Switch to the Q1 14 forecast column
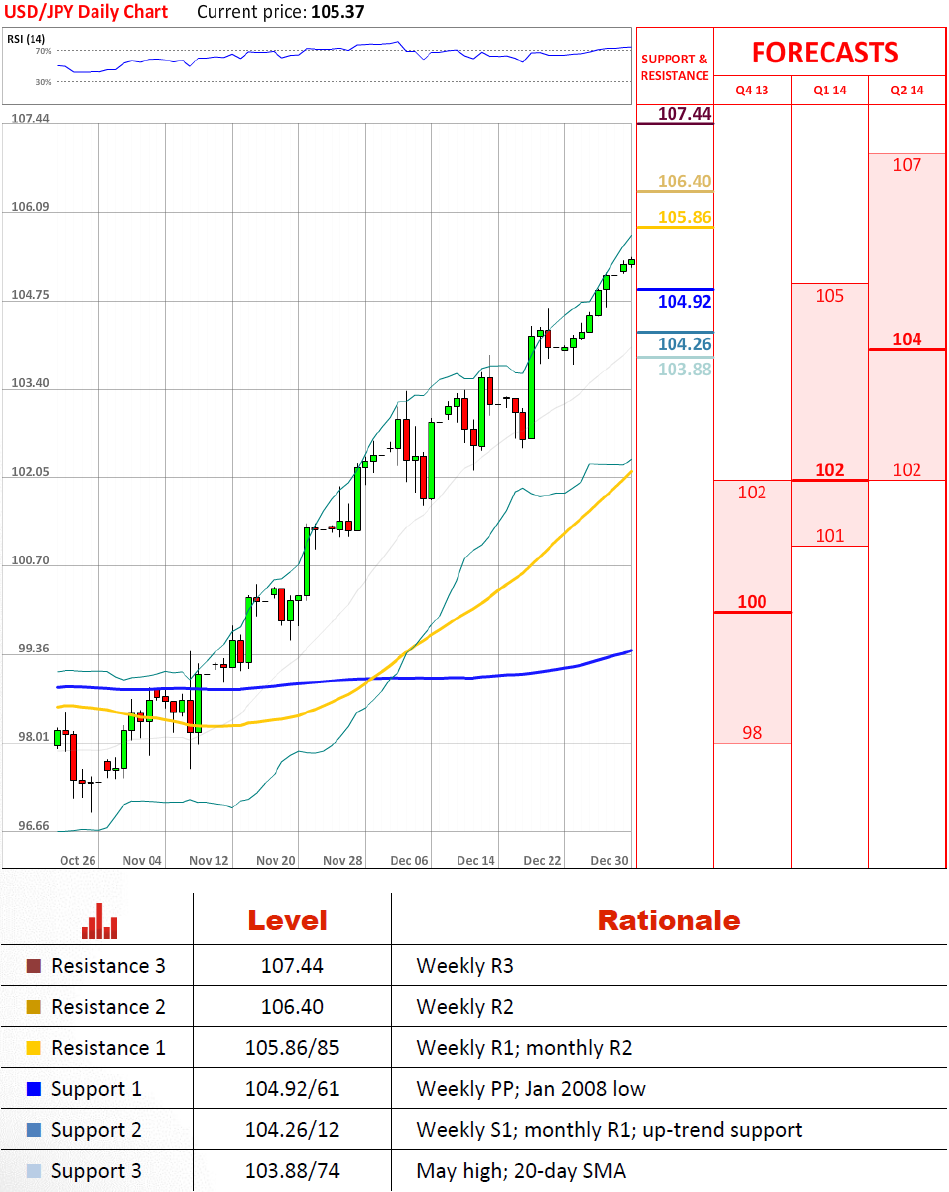The height and width of the screenshot is (1192, 949). point(829,90)
